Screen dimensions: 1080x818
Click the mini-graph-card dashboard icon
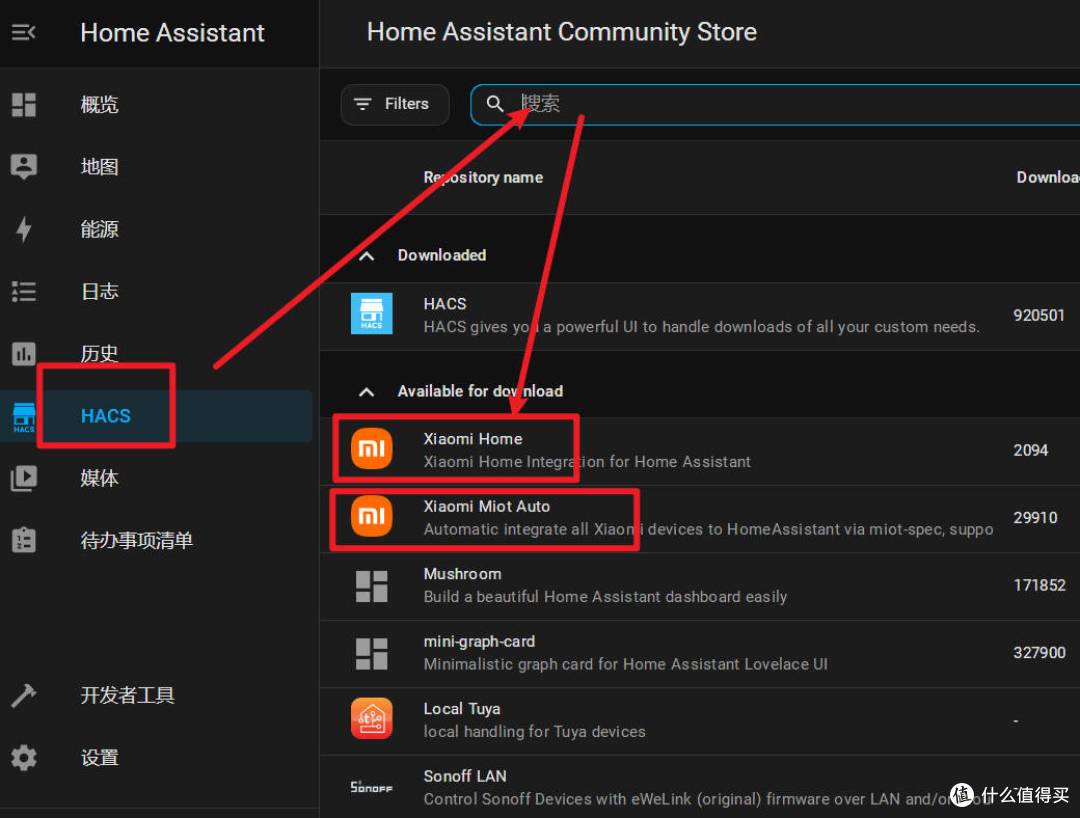point(372,653)
